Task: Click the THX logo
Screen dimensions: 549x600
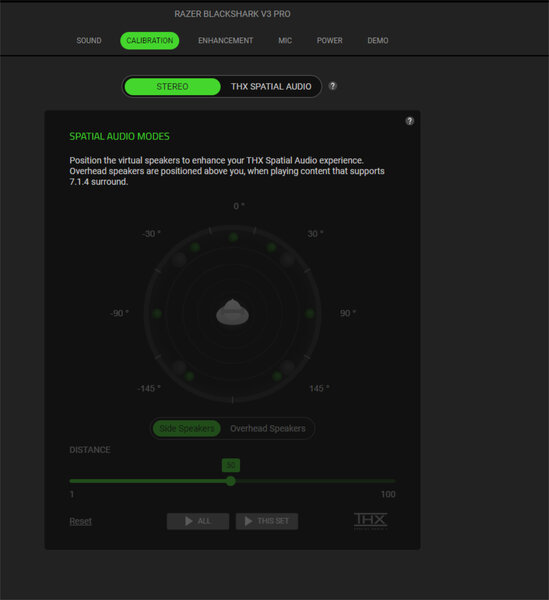Action: (370, 521)
